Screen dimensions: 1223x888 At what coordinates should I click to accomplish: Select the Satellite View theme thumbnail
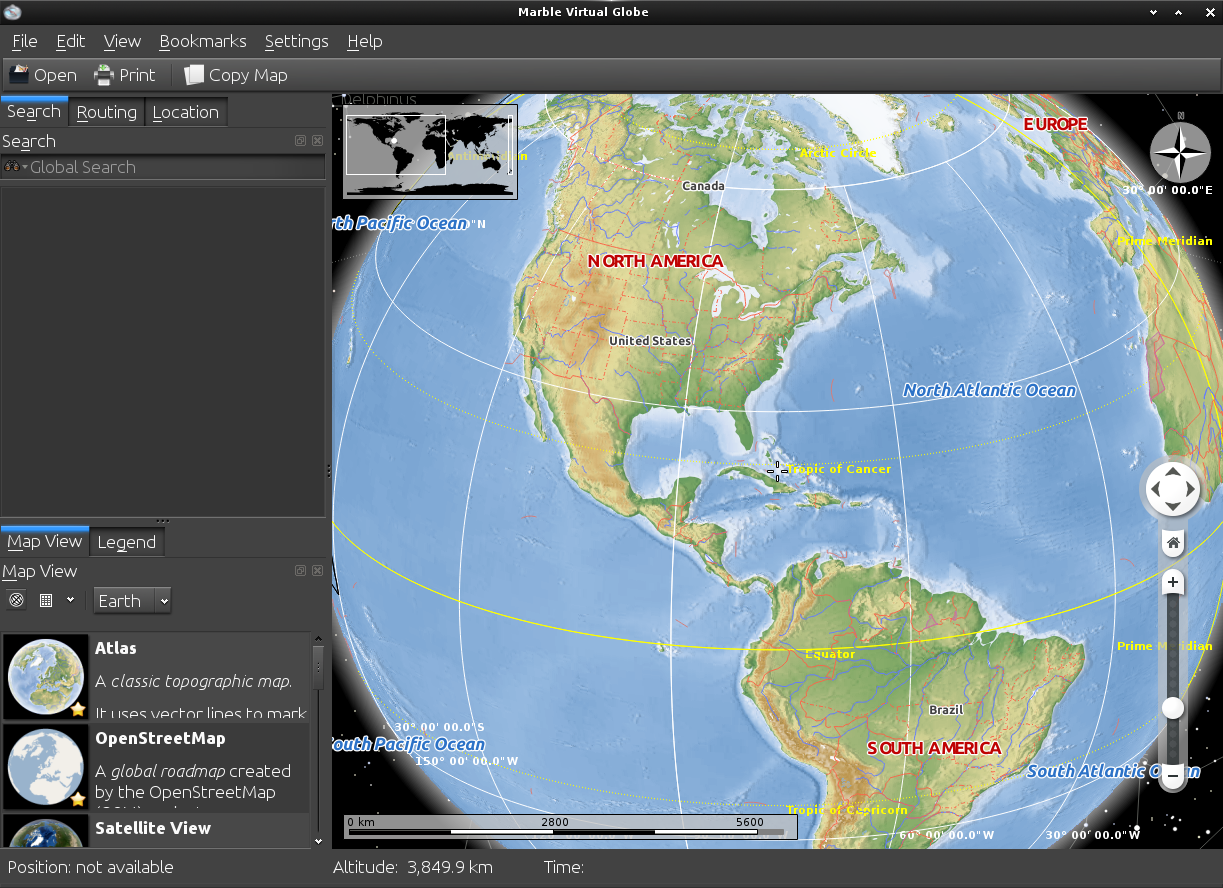[x=47, y=832]
